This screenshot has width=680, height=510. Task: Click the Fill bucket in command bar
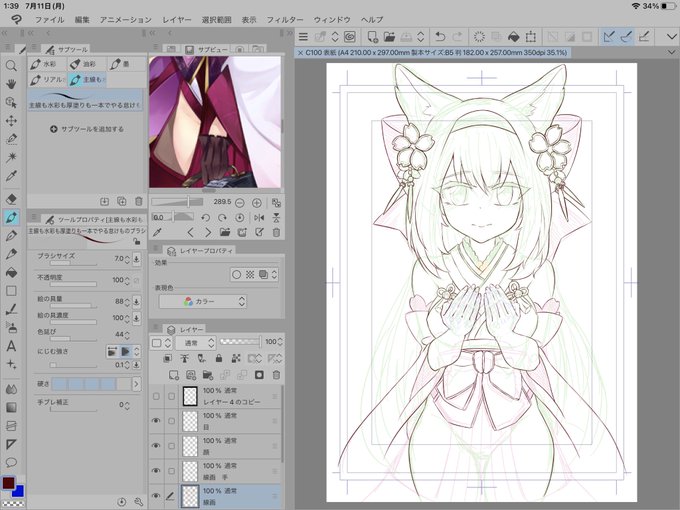(513, 37)
